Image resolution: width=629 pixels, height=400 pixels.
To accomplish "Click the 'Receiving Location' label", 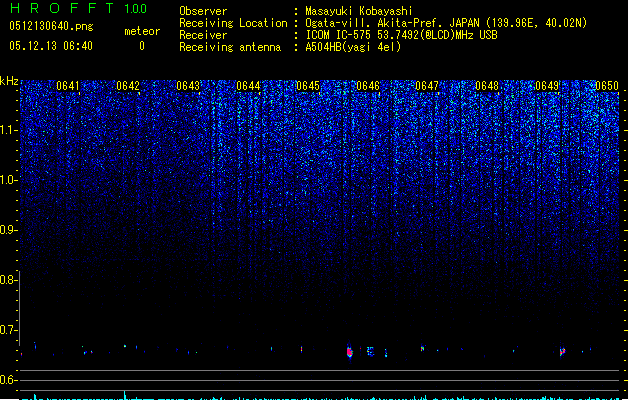I will point(233,23).
